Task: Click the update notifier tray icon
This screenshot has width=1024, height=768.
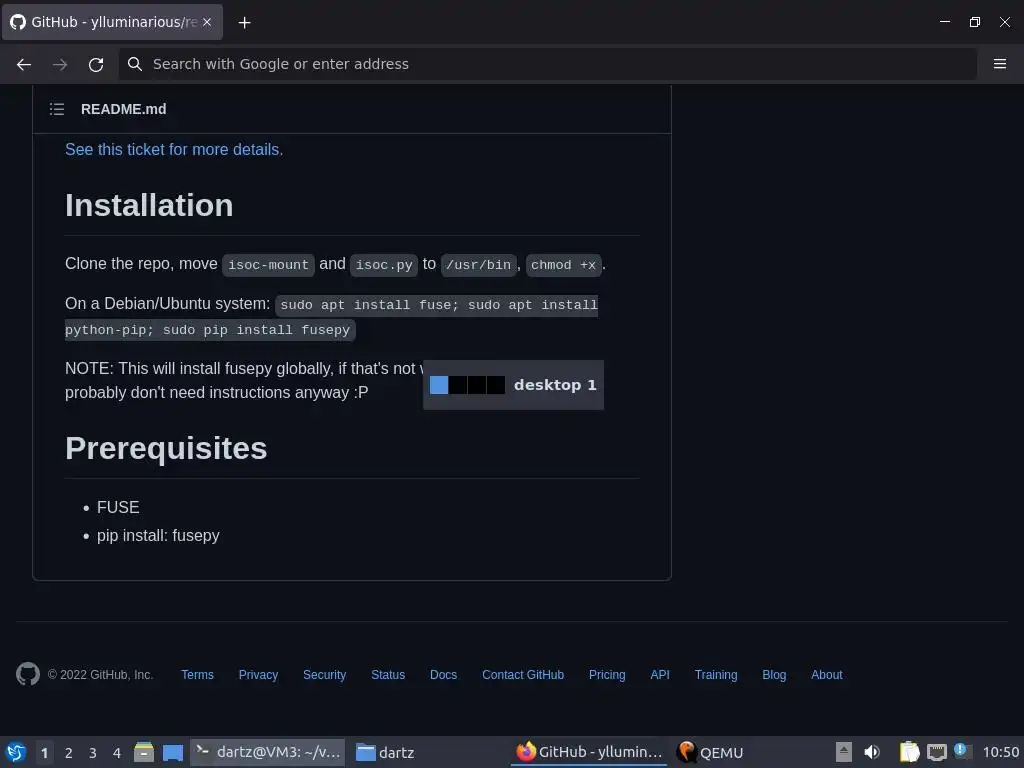Action: coord(962,751)
